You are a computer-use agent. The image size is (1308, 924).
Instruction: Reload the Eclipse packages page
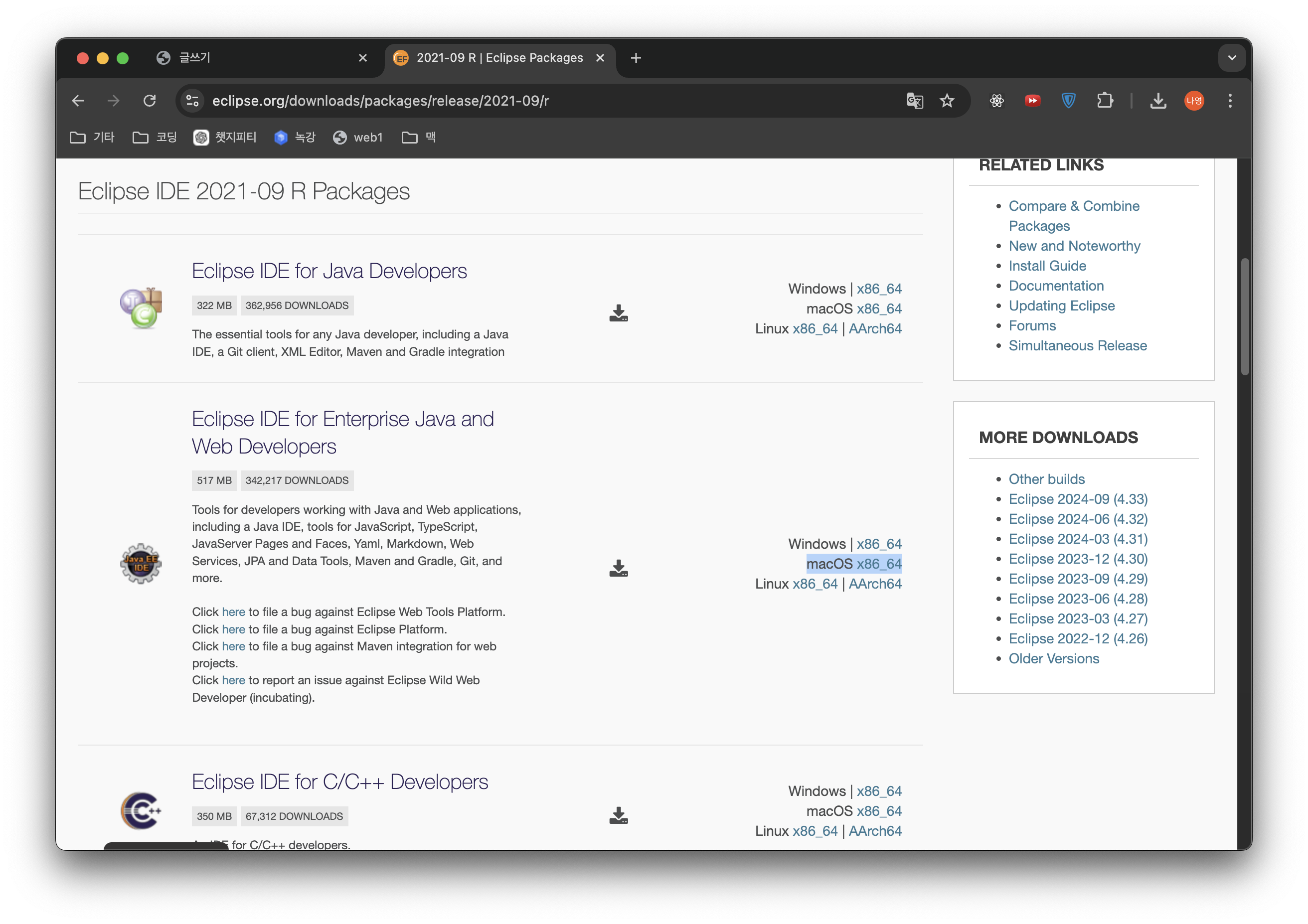tap(149, 101)
